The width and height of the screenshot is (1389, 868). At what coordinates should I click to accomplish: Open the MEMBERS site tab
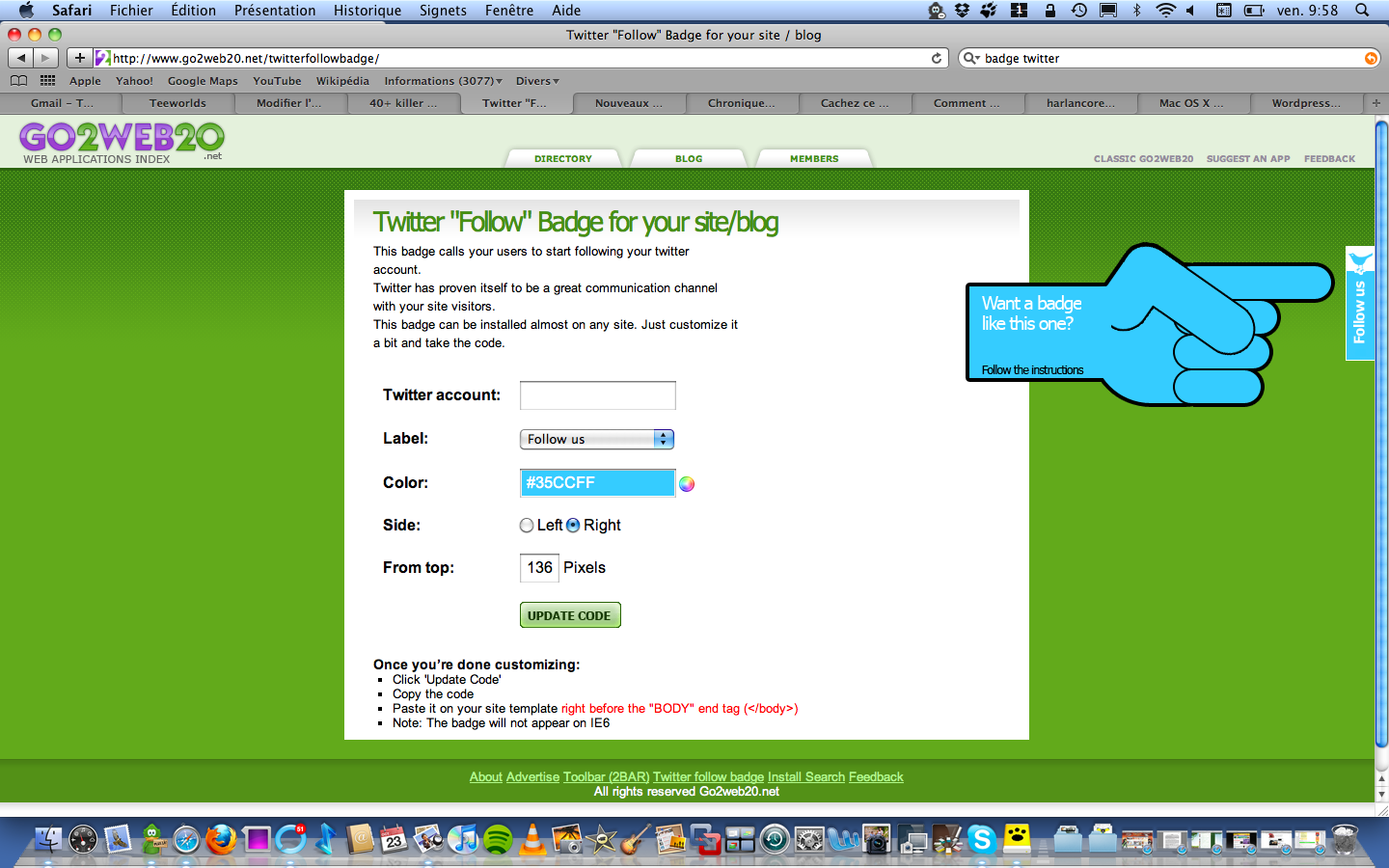pyautogui.click(x=814, y=158)
